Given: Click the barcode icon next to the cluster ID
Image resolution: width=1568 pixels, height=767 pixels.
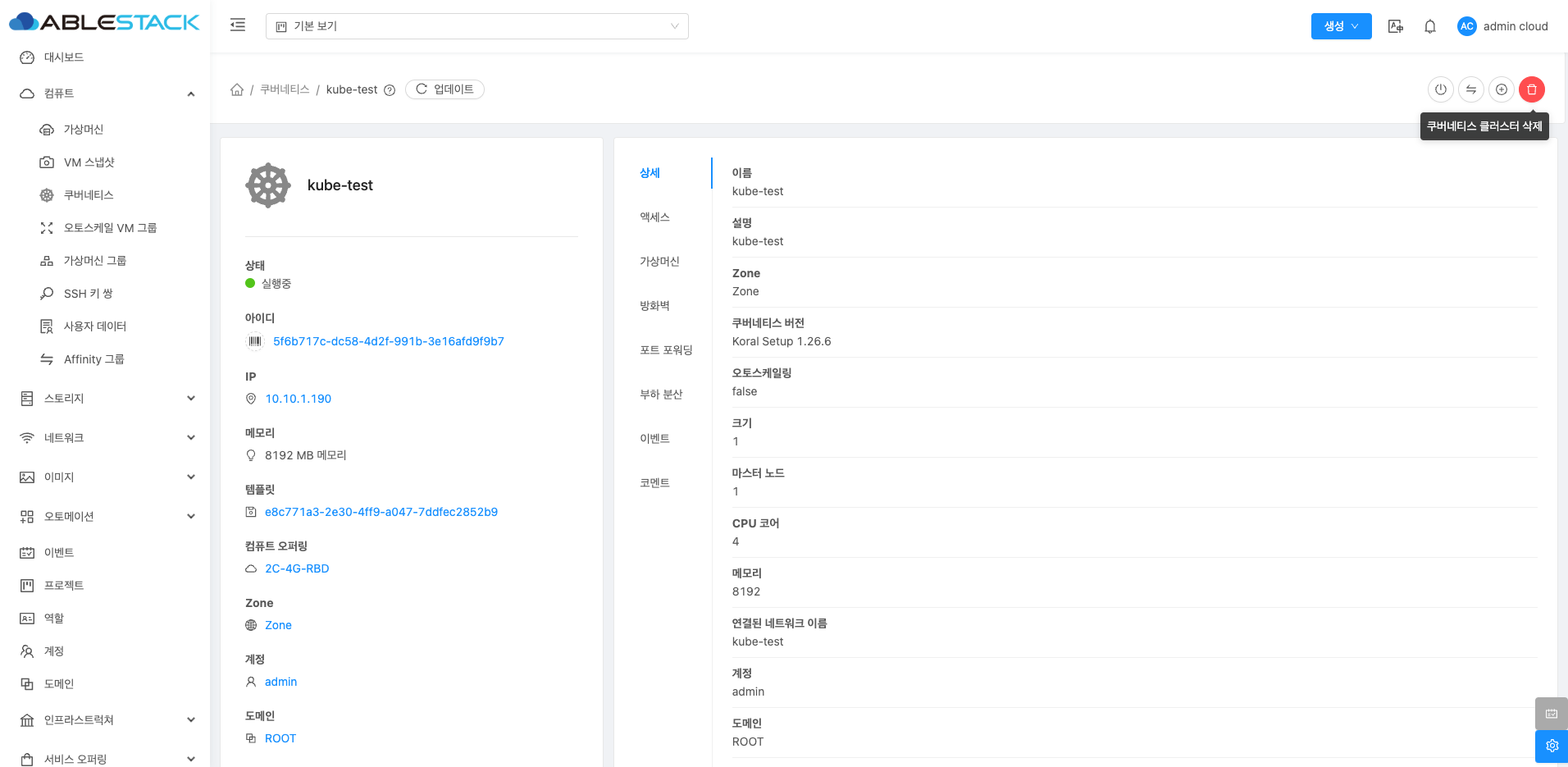Looking at the screenshot, I should tap(255, 341).
